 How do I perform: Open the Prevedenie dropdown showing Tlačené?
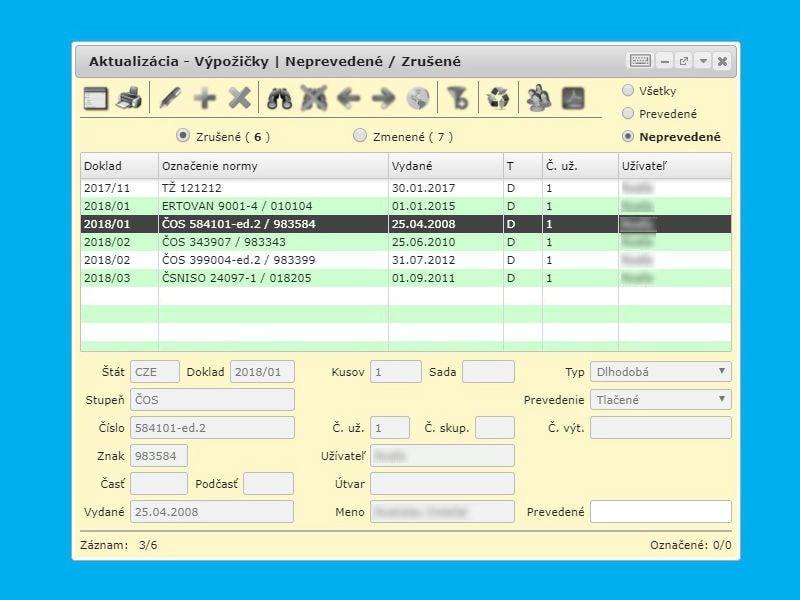click(x=661, y=399)
